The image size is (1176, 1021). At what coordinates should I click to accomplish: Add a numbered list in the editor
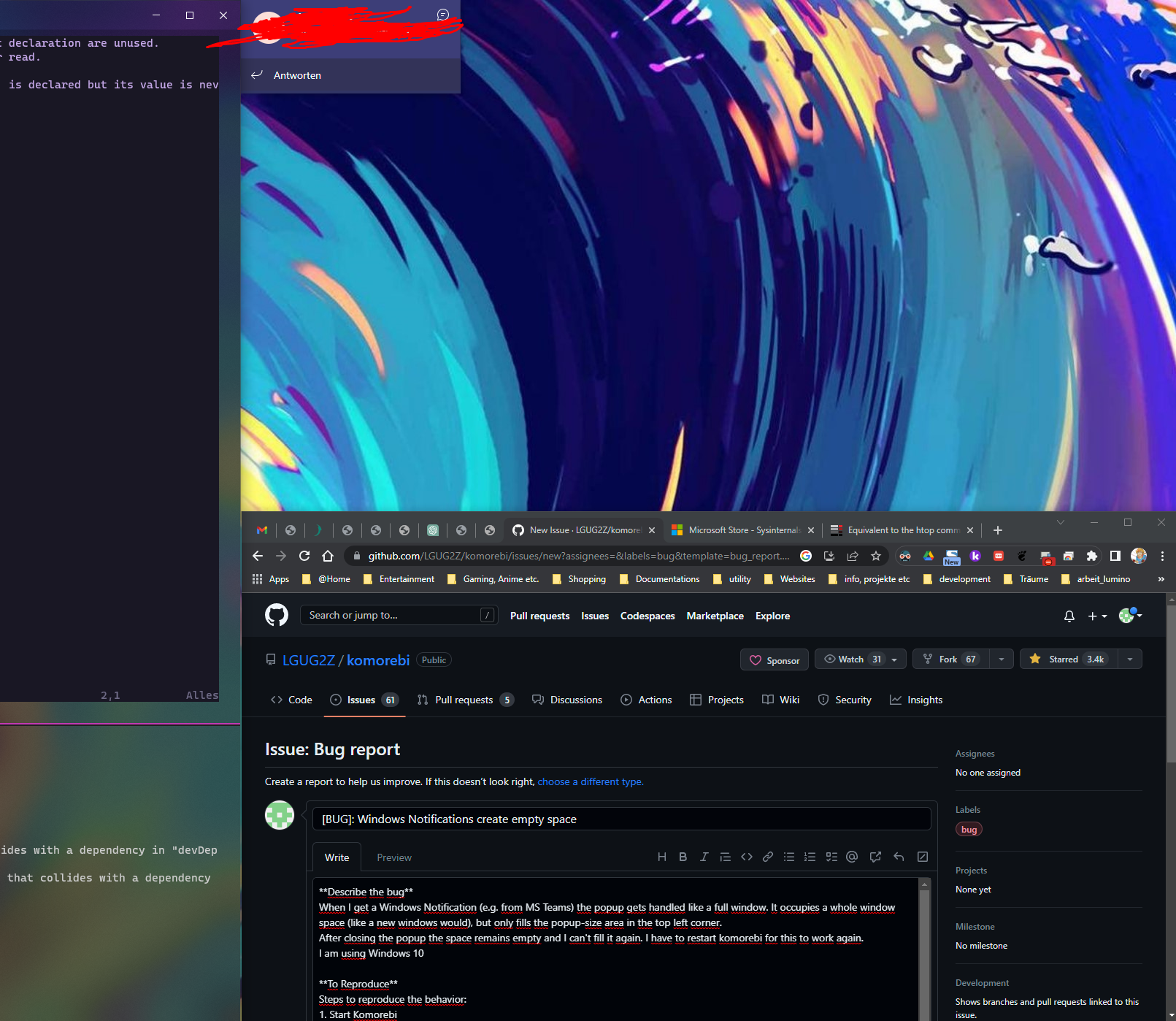point(810,857)
